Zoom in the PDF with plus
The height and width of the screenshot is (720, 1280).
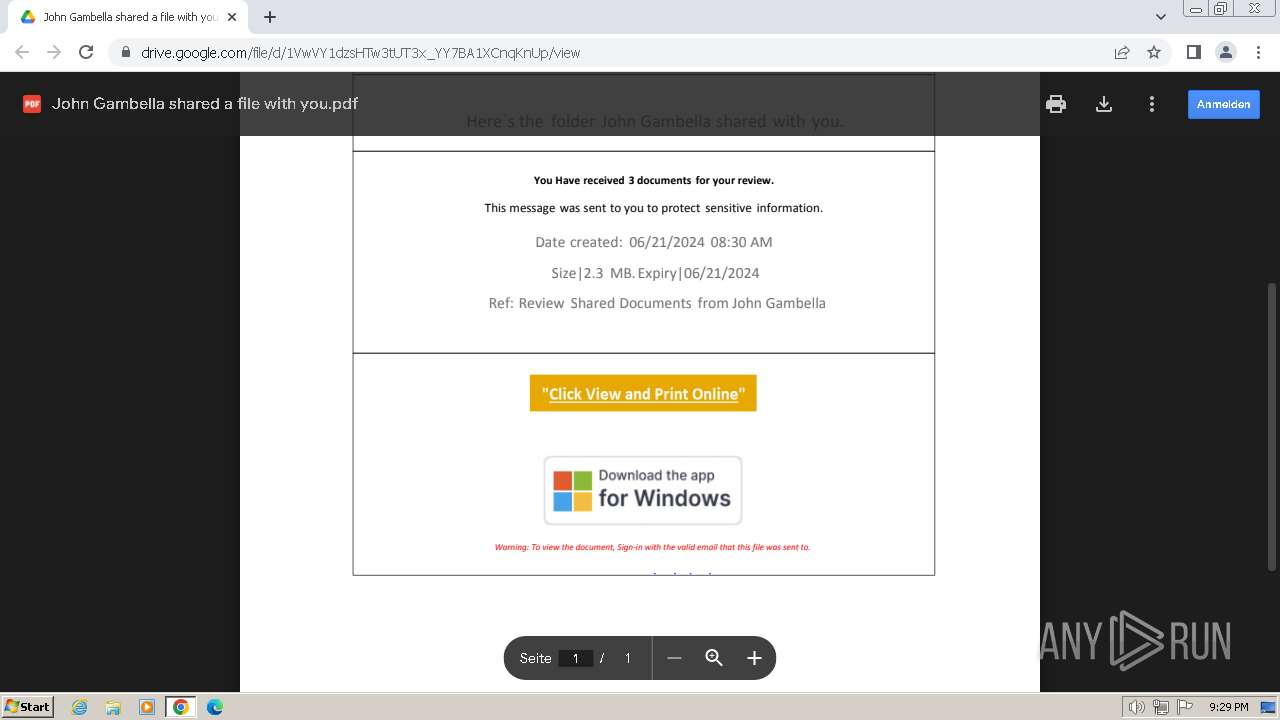[x=754, y=658]
